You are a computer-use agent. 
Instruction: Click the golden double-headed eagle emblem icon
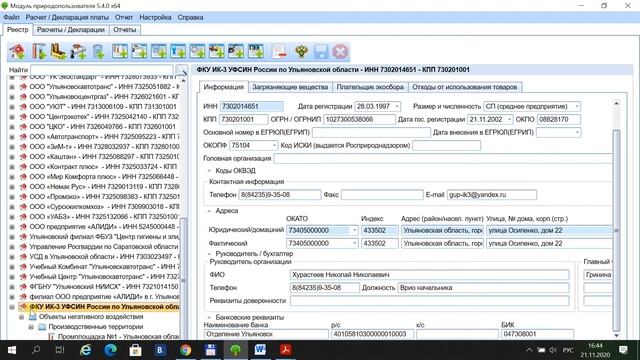(x=302, y=51)
